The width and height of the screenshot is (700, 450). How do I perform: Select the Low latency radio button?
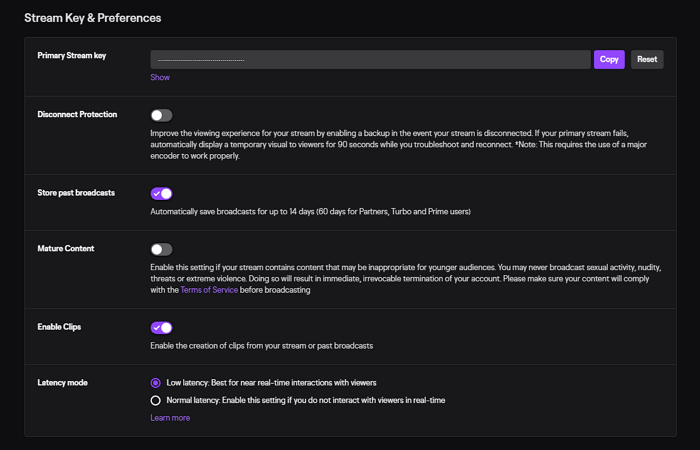155,382
